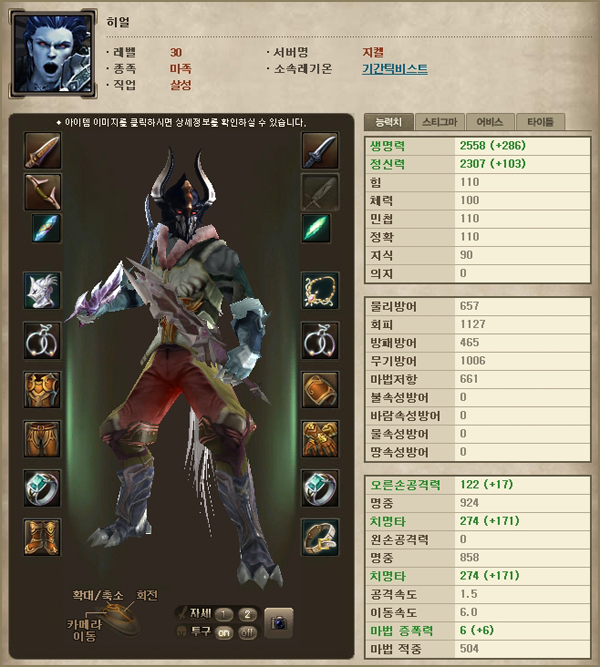Switch to the 어비스 tab

pos(490,122)
